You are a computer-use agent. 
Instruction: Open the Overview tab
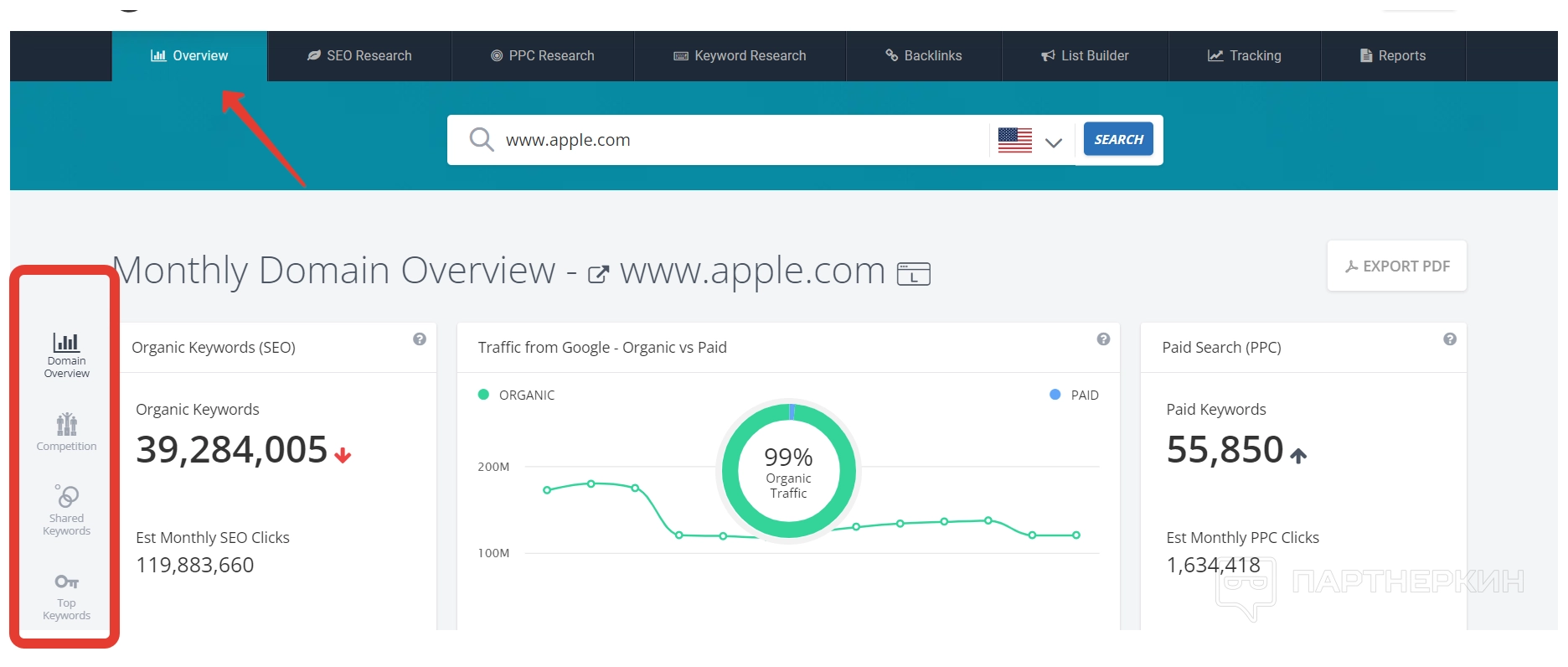[x=189, y=56]
